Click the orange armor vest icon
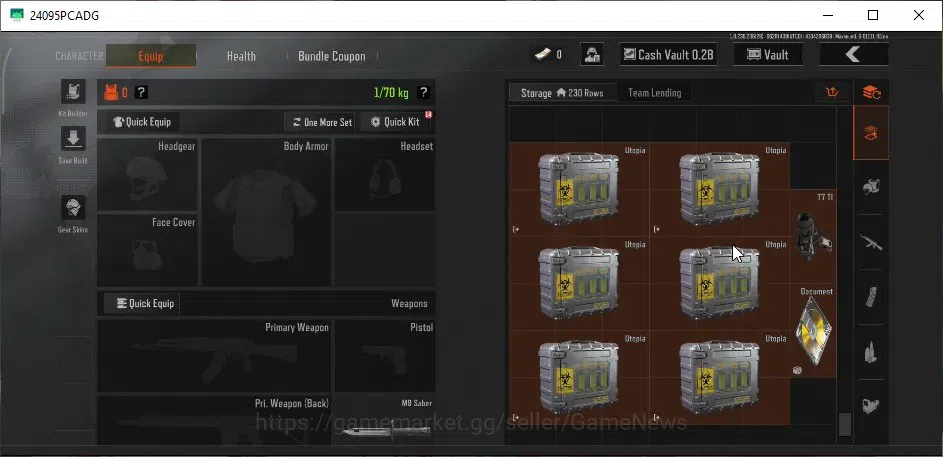The image size is (943, 457). (x=111, y=92)
